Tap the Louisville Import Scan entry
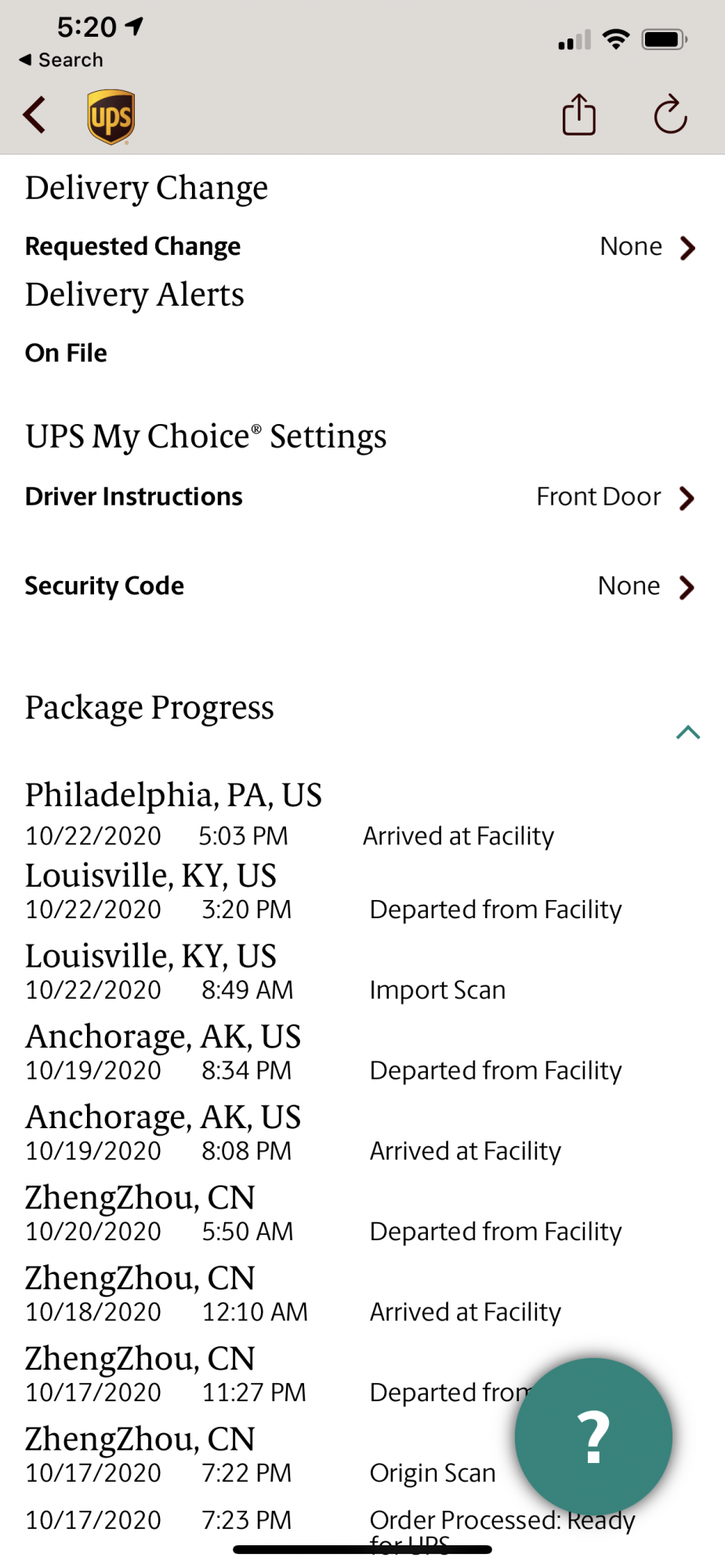This screenshot has height=1568, width=725. [x=266, y=972]
